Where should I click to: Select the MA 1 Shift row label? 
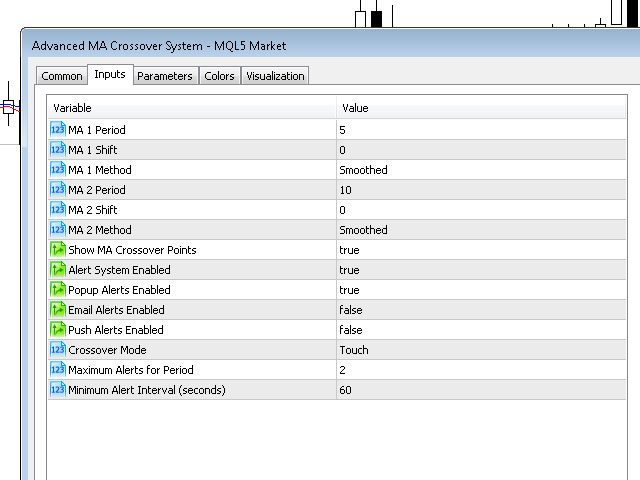click(93, 150)
